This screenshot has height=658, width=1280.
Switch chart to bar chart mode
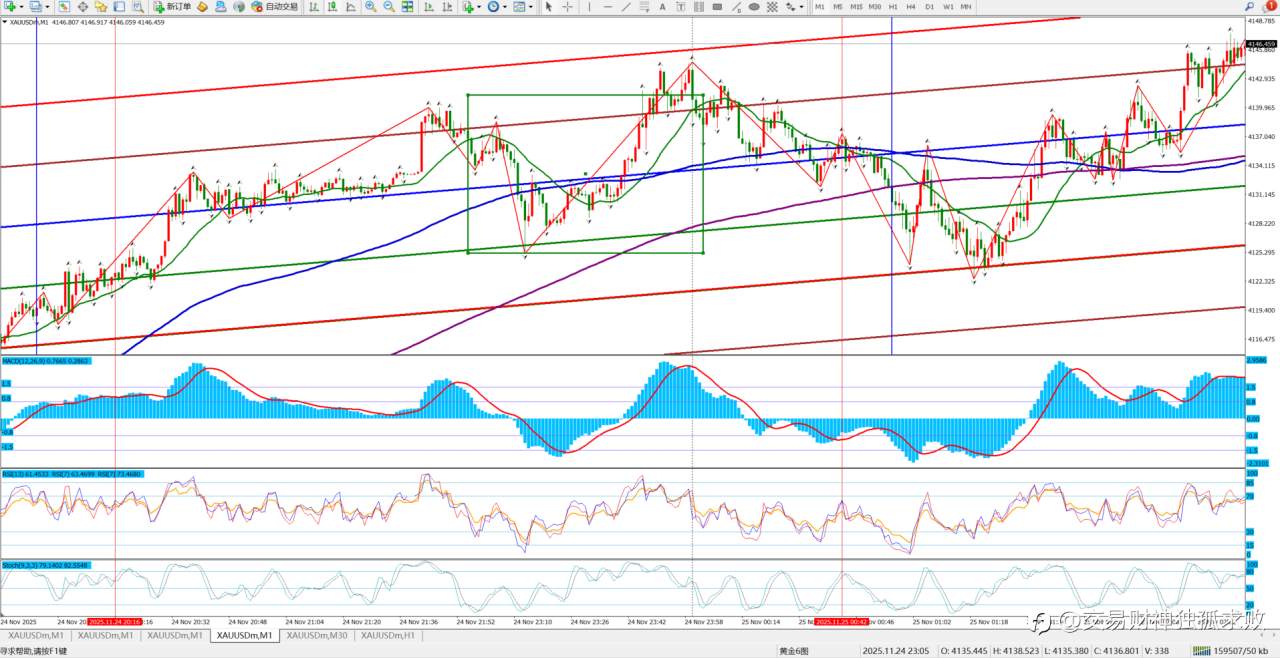tap(314, 6)
